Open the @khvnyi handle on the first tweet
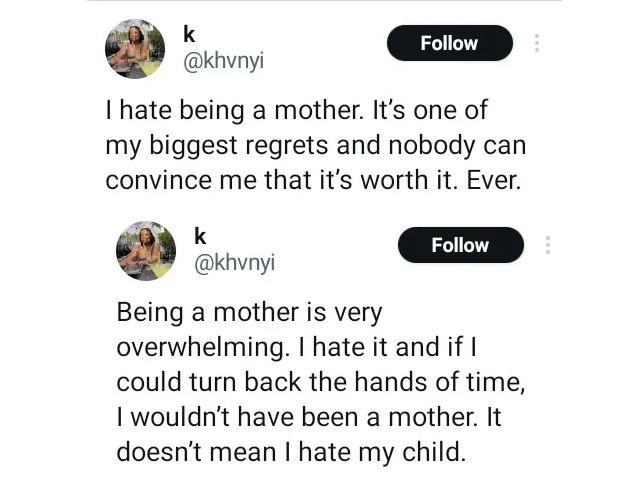 [224, 62]
